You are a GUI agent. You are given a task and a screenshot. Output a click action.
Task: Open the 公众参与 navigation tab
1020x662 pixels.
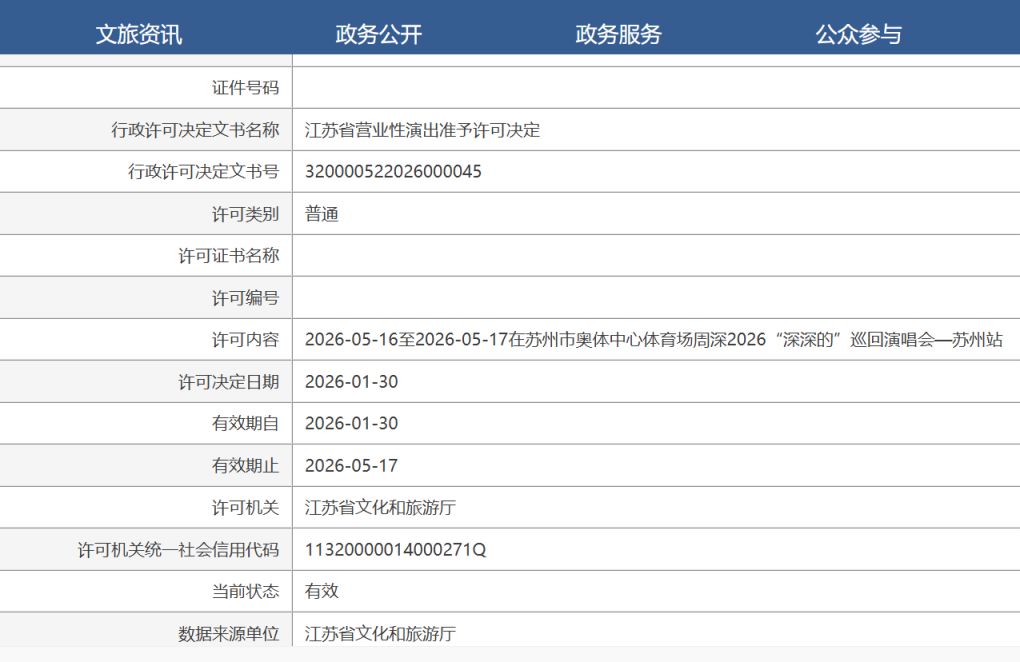pyautogui.click(x=858, y=34)
